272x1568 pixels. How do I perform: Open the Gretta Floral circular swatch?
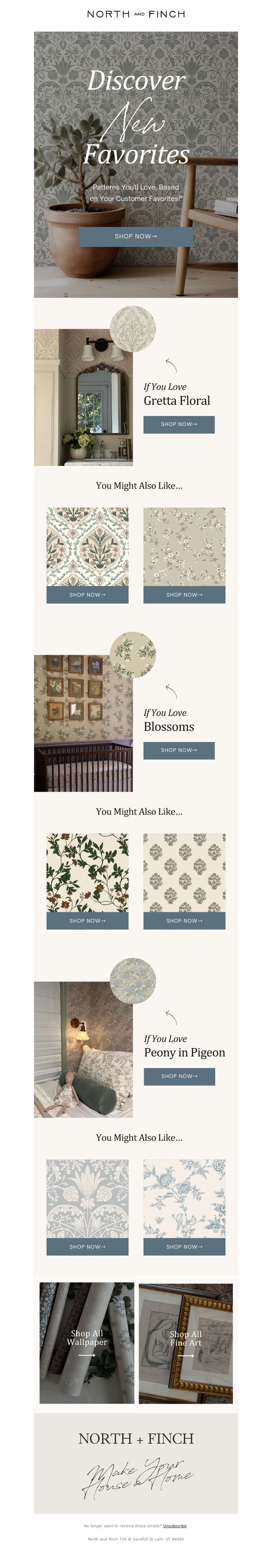(x=133, y=329)
